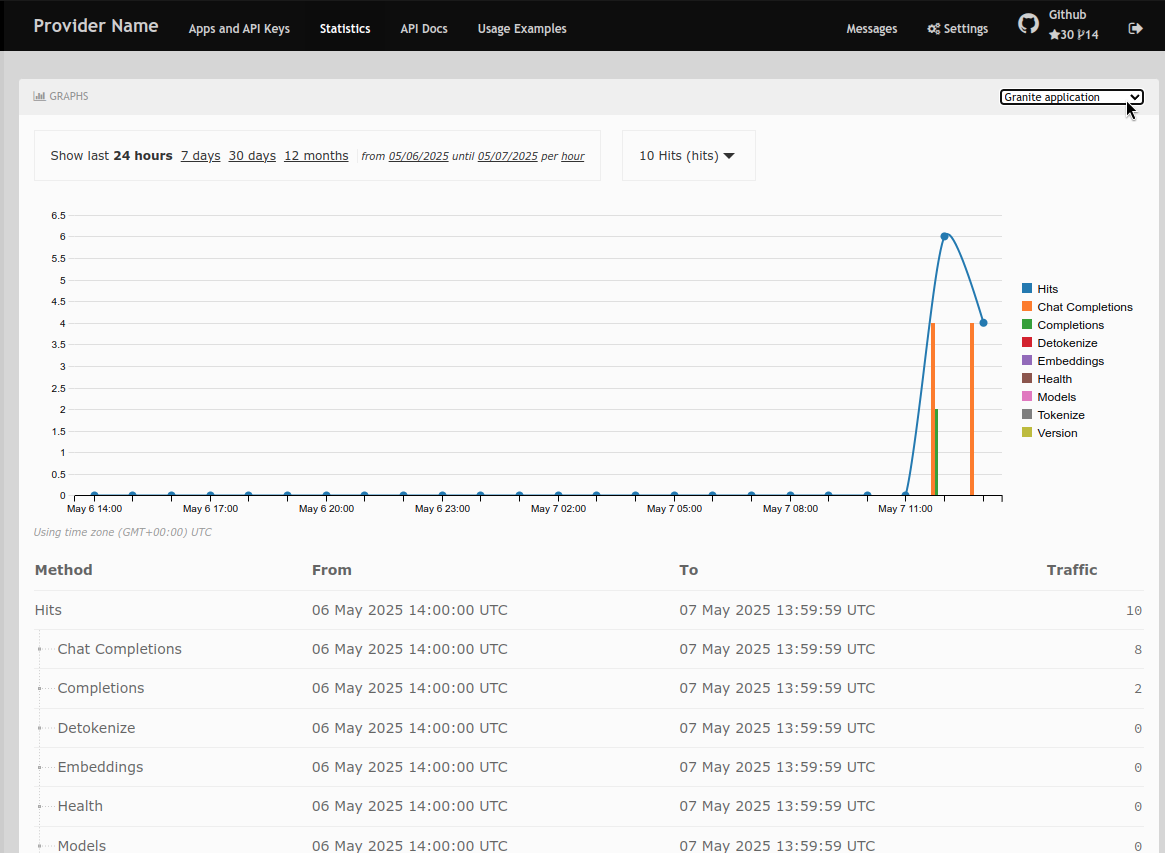1165x853 pixels.
Task: Click the Hits row in table
Action: [588, 610]
